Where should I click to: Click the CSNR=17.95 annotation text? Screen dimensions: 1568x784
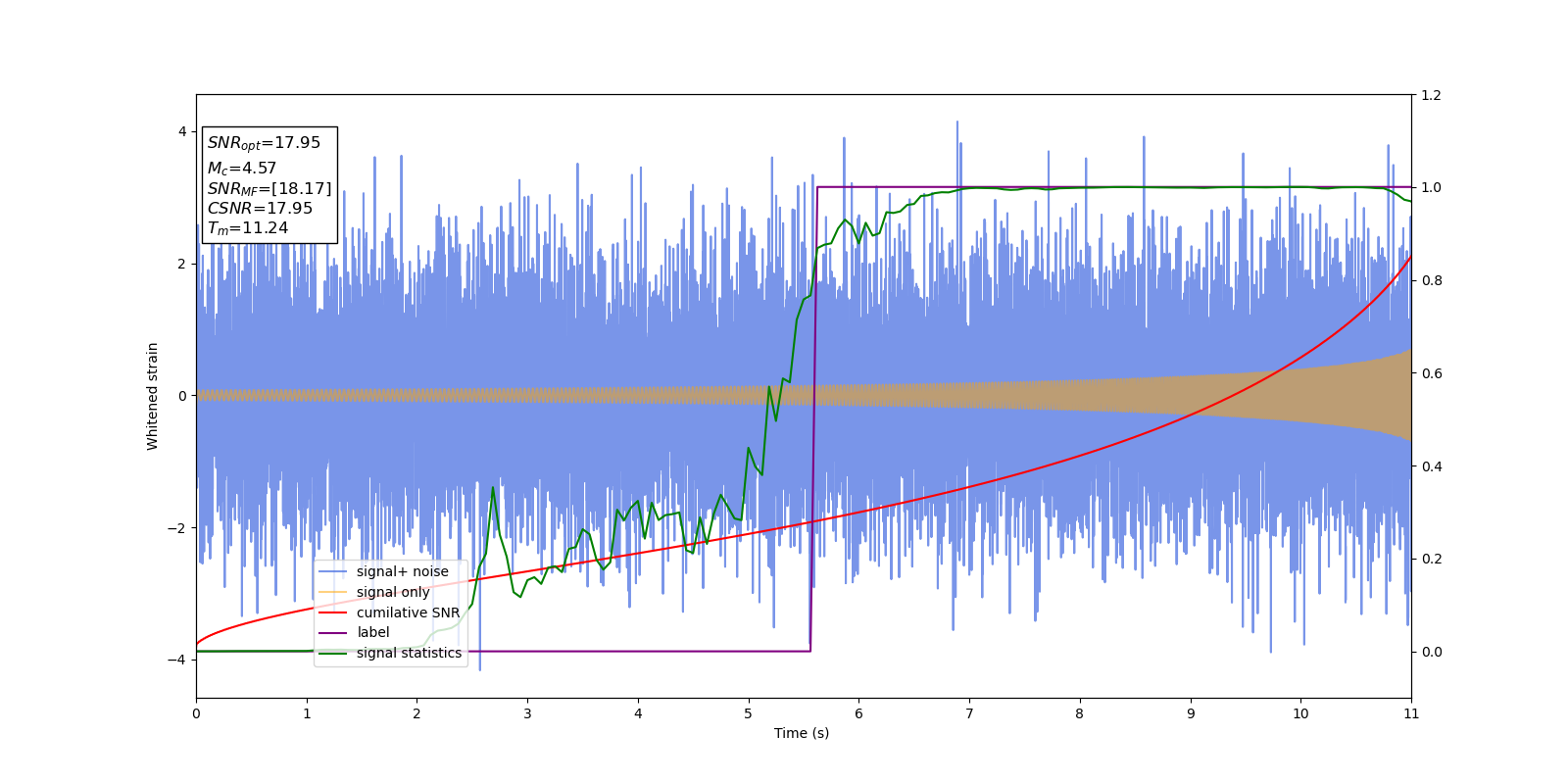pyautogui.click(x=260, y=209)
